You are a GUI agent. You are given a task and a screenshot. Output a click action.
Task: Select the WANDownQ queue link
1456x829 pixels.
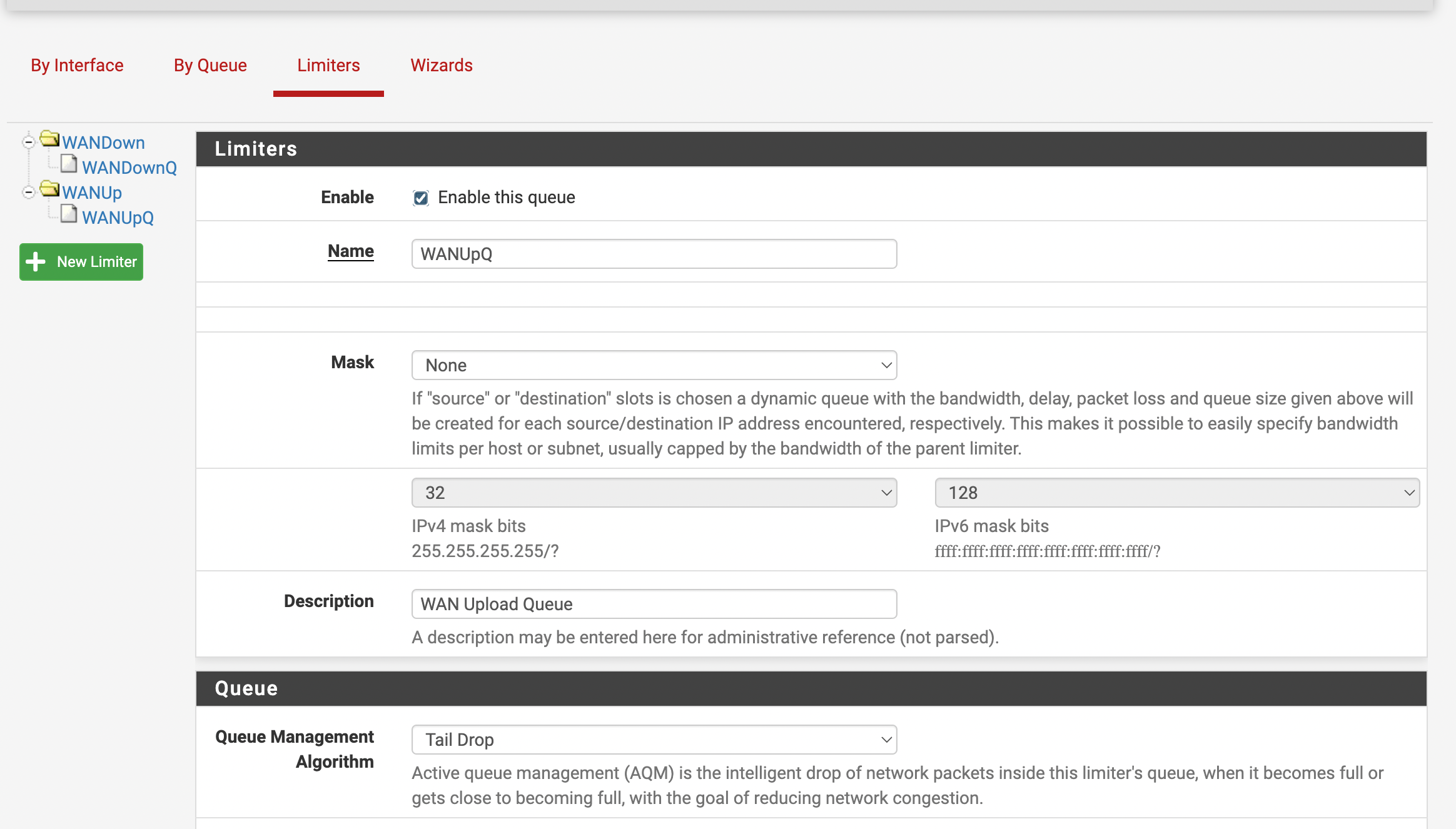click(x=129, y=168)
